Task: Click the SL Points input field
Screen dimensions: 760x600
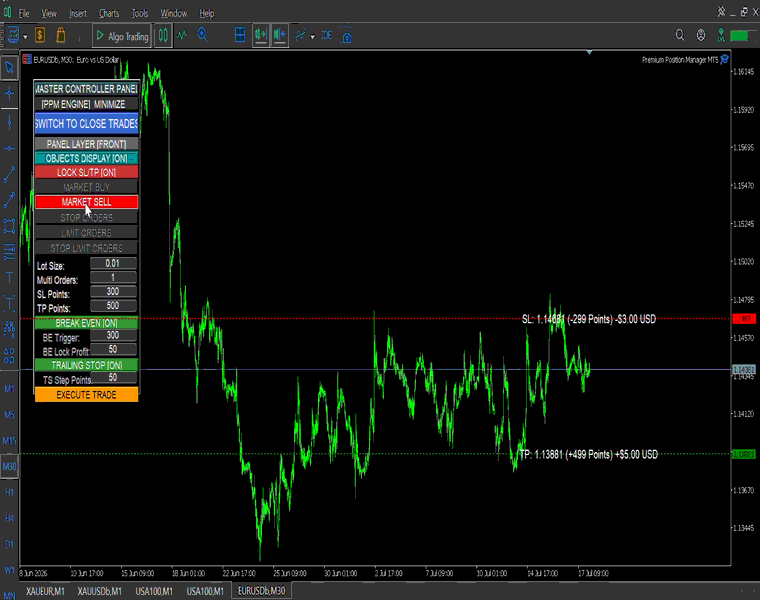Action: tap(113, 291)
